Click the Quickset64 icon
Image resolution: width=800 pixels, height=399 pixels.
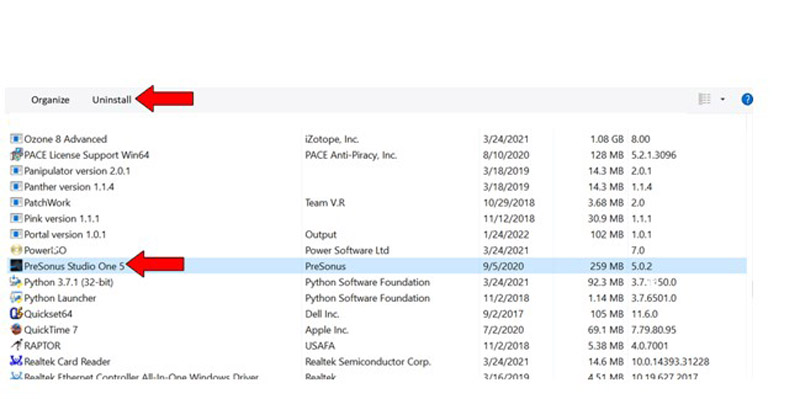[x=16, y=314]
